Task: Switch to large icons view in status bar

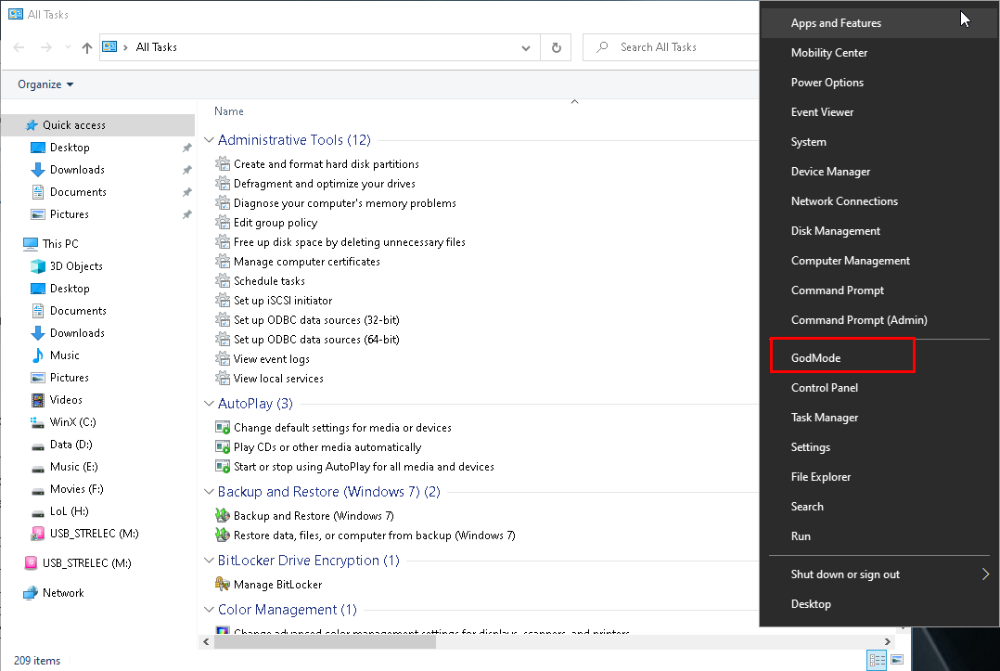Action: pyautogui.click(x=897, y=660)
